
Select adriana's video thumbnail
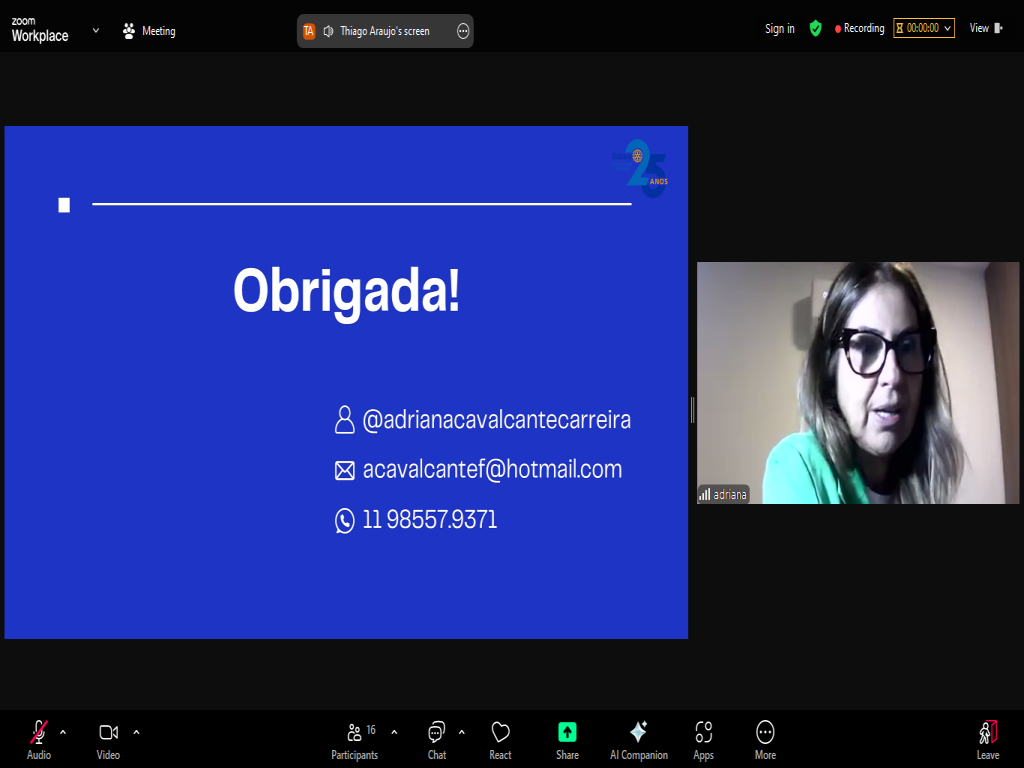[857, 382]
